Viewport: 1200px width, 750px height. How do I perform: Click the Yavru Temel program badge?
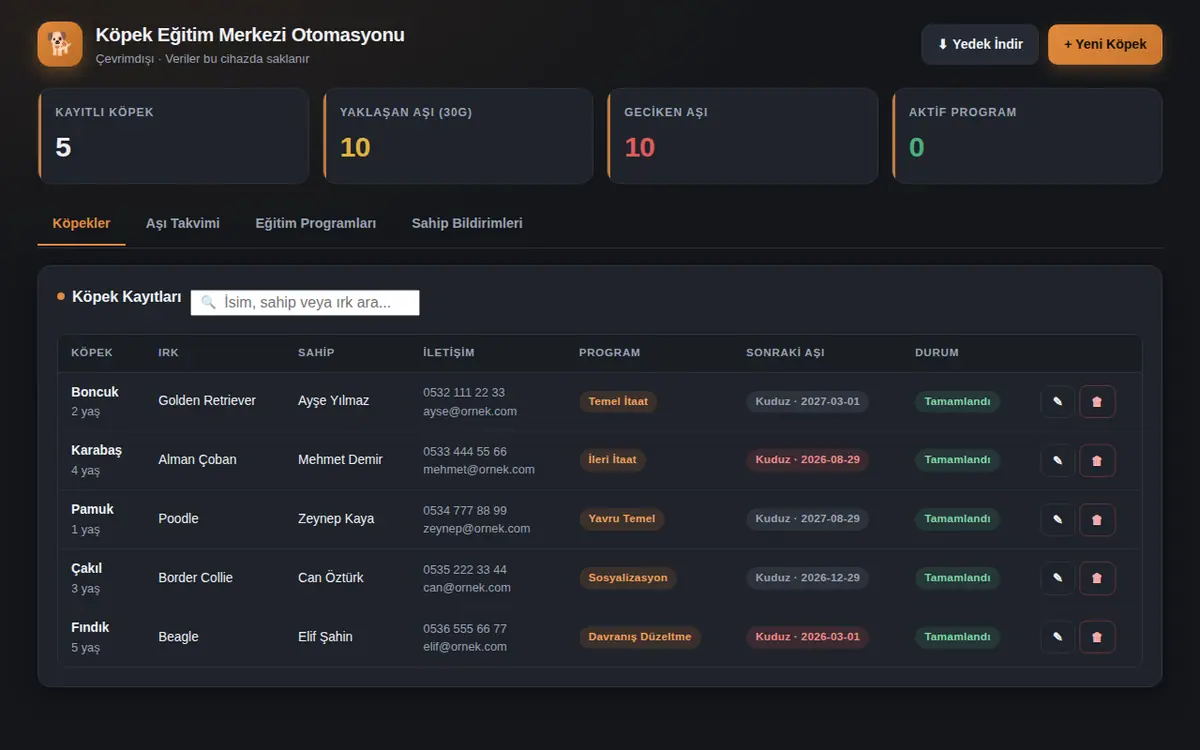click(x=622, y=519)
